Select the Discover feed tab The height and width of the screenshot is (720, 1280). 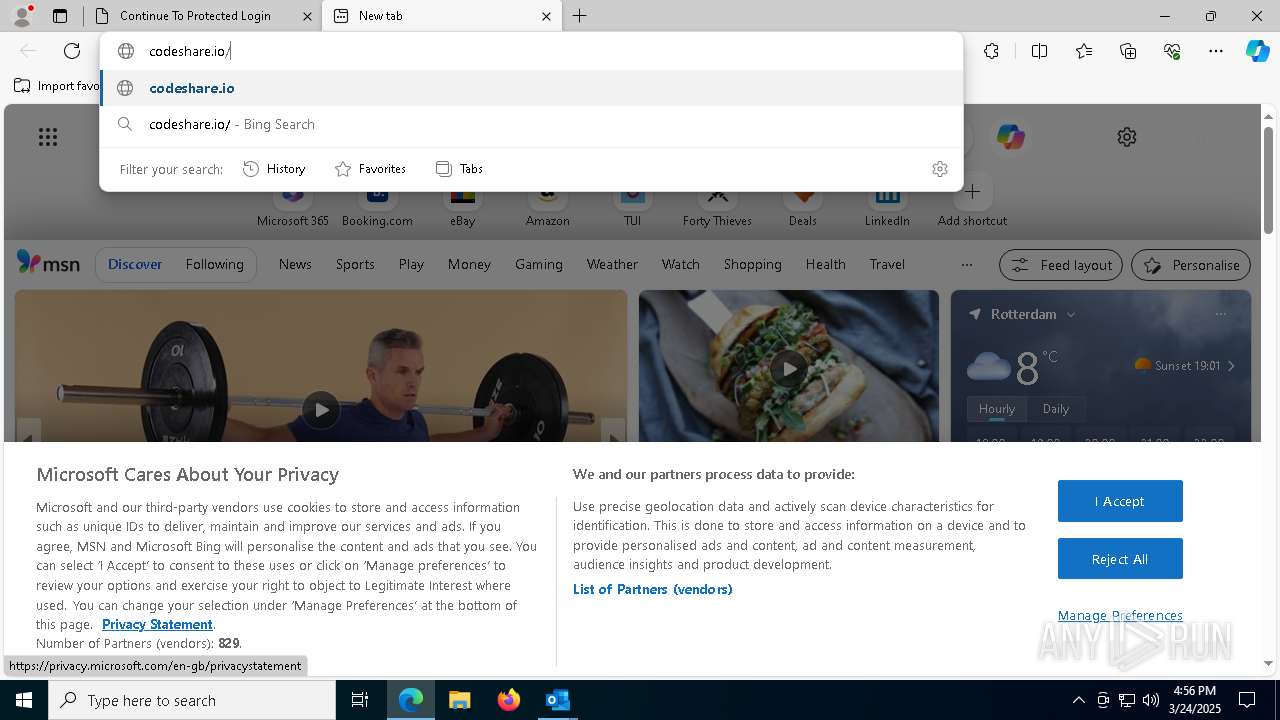click(135, 264)
